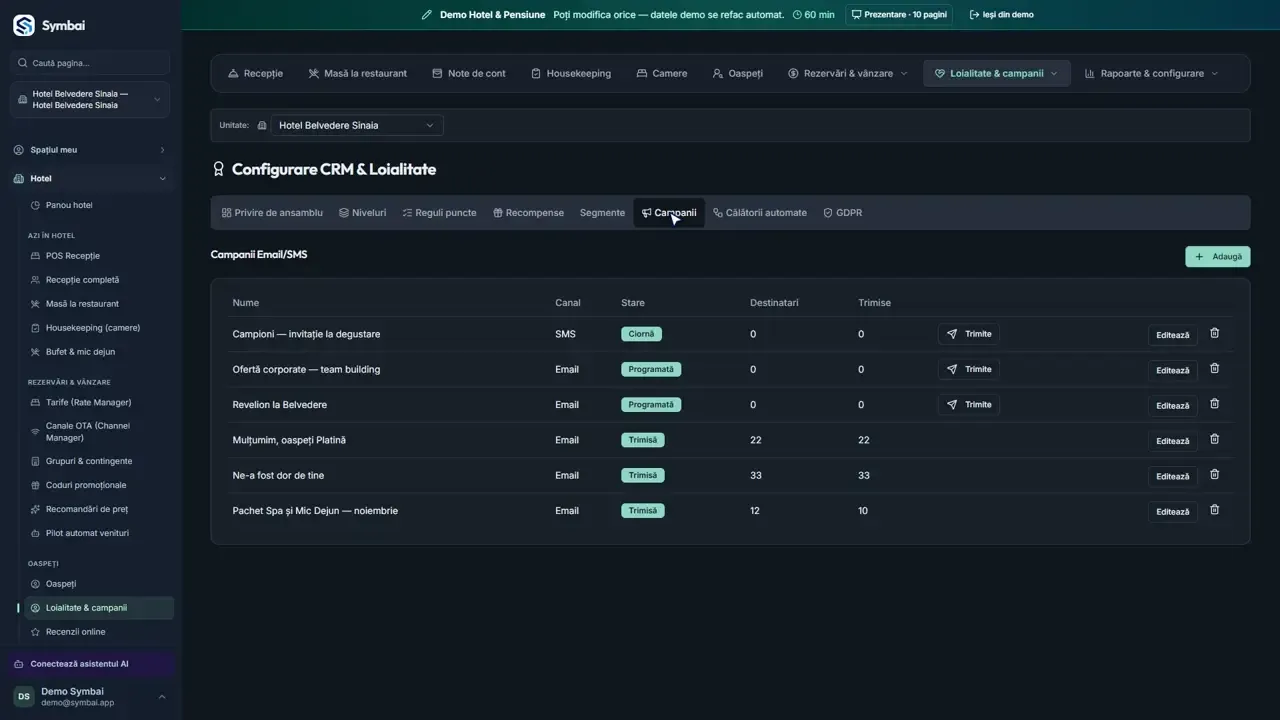Click Trimite for Revelion la Belvedere

(968, 404)
